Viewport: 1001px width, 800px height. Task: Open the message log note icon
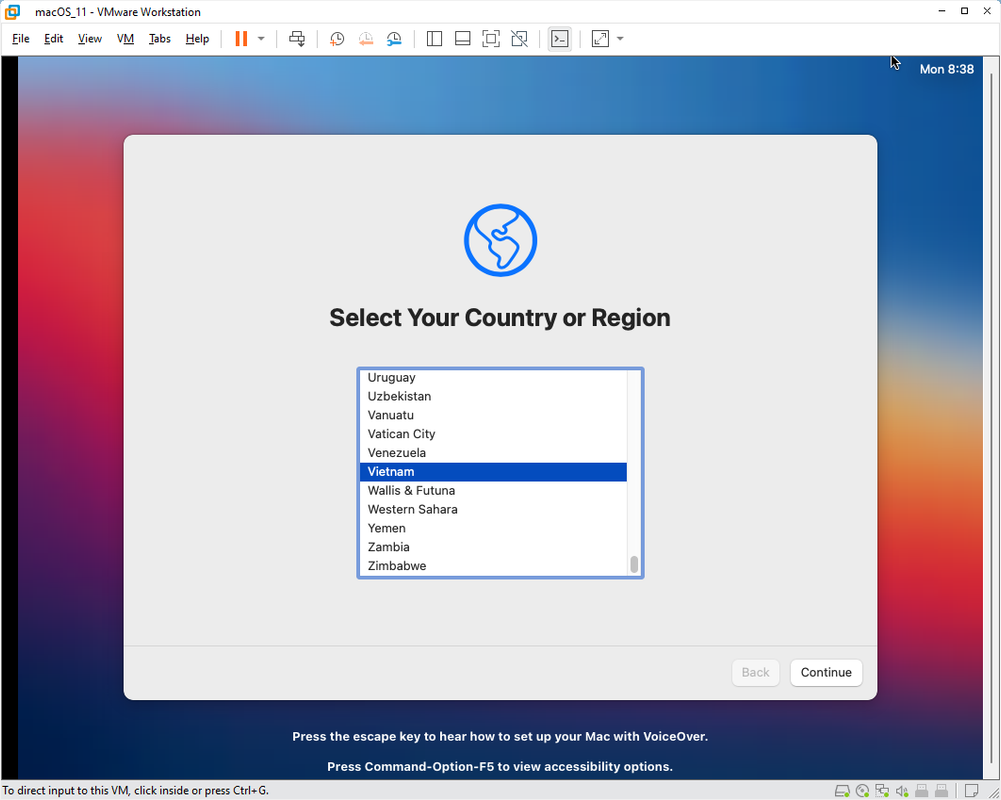[971, 791]
